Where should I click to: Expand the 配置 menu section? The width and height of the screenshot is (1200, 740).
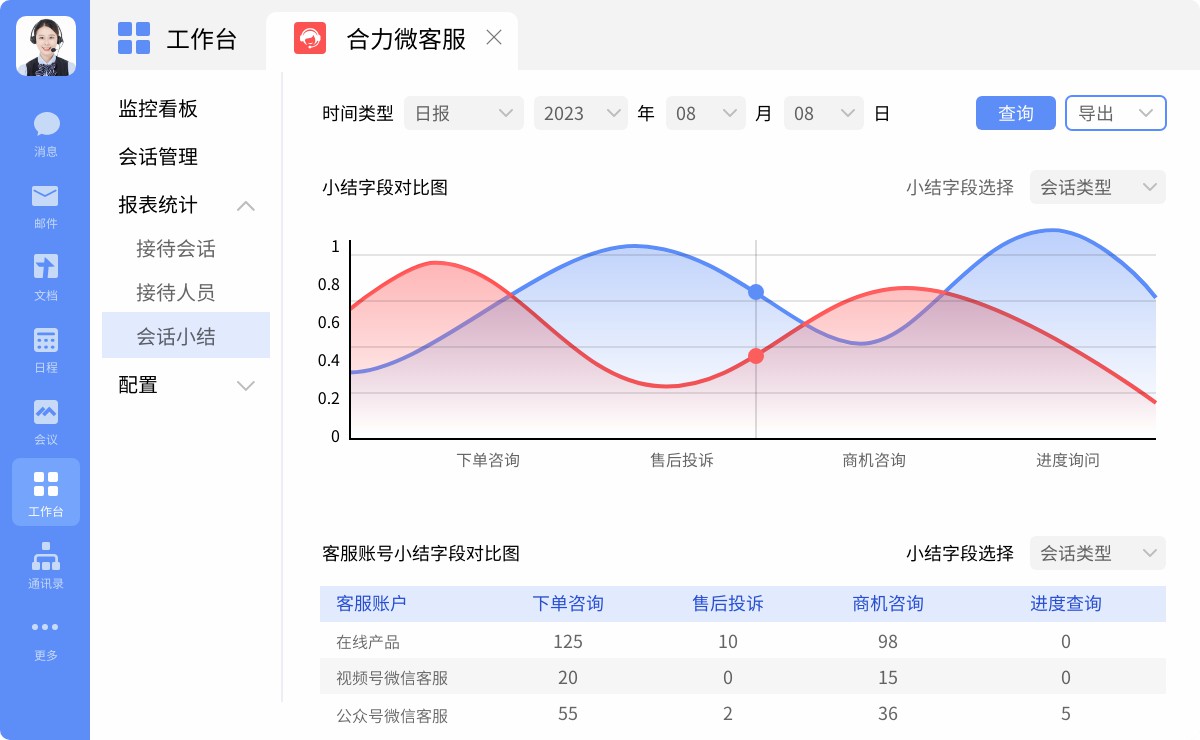coord(245,386)
